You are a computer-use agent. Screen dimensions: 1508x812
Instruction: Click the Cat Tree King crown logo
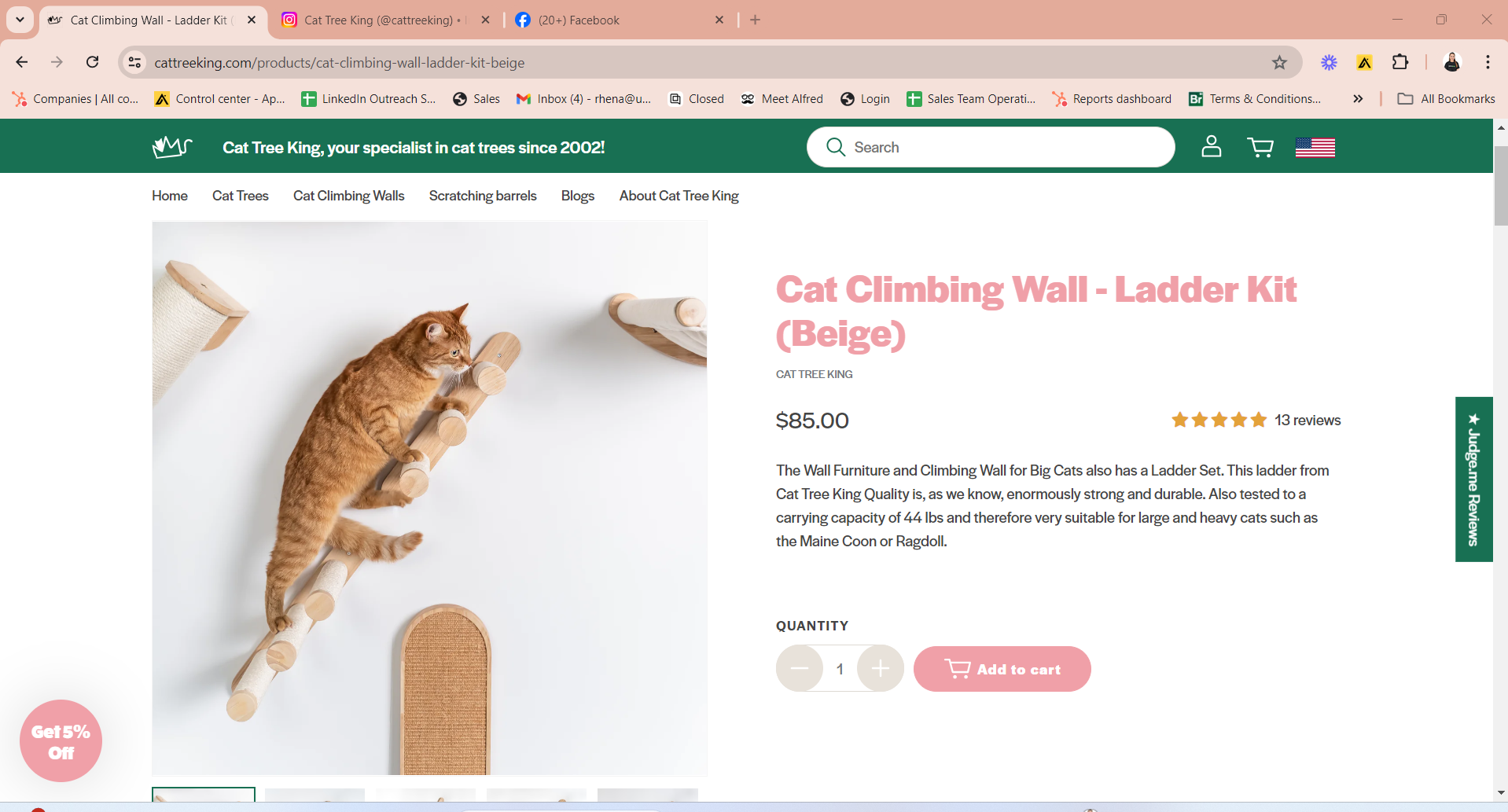(172, 147)
